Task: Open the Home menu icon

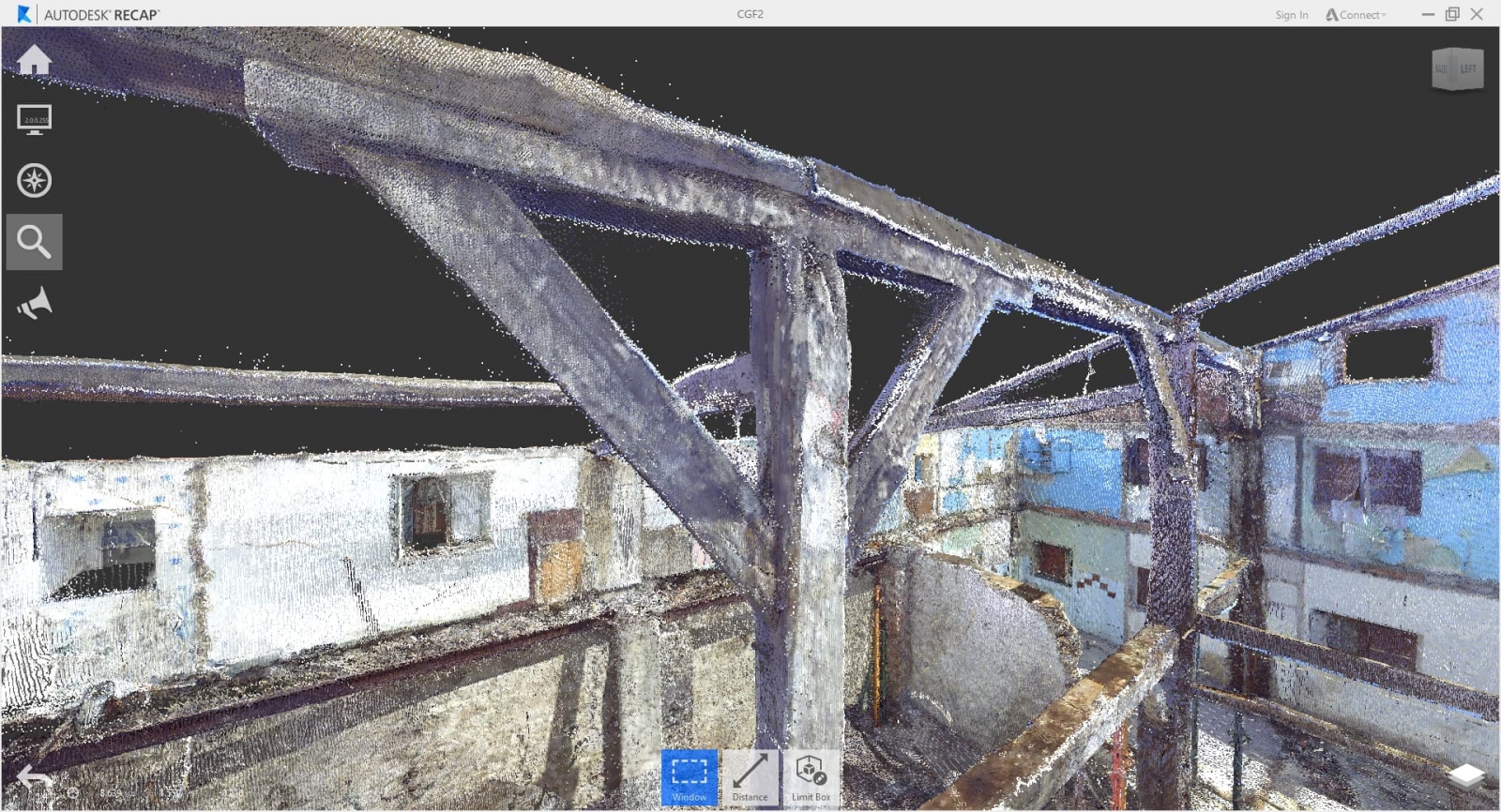Action: (35, 59)
